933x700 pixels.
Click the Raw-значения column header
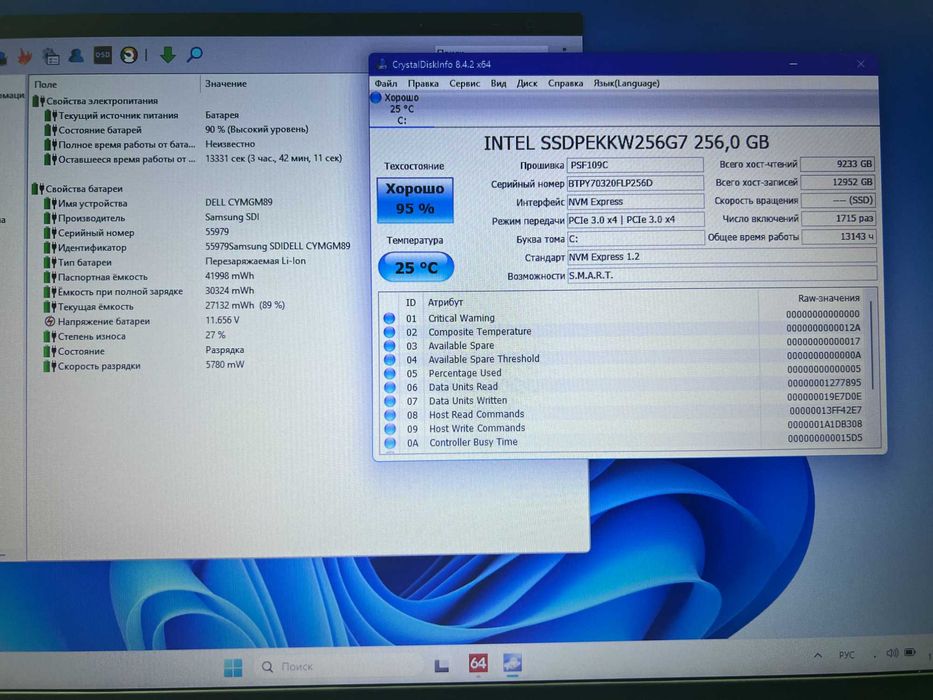(828, 298)
